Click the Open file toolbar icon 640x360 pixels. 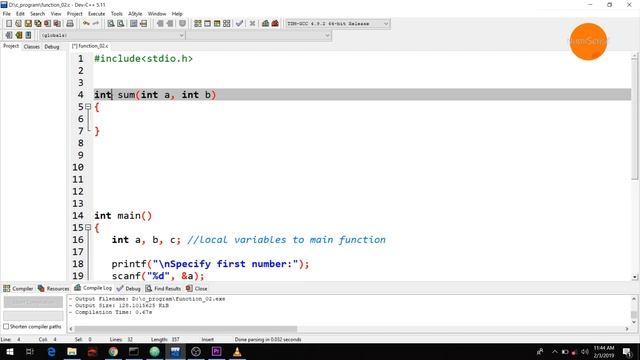click(x=18, y=24)
